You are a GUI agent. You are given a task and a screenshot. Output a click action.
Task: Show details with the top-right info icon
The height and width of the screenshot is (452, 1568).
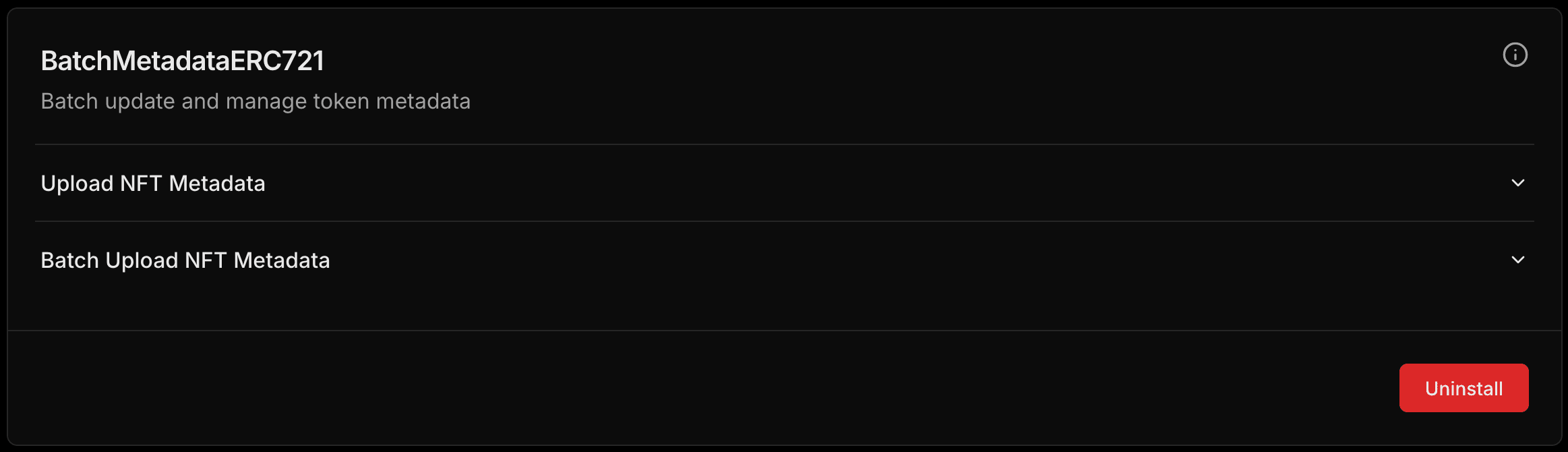point(1515,55)
